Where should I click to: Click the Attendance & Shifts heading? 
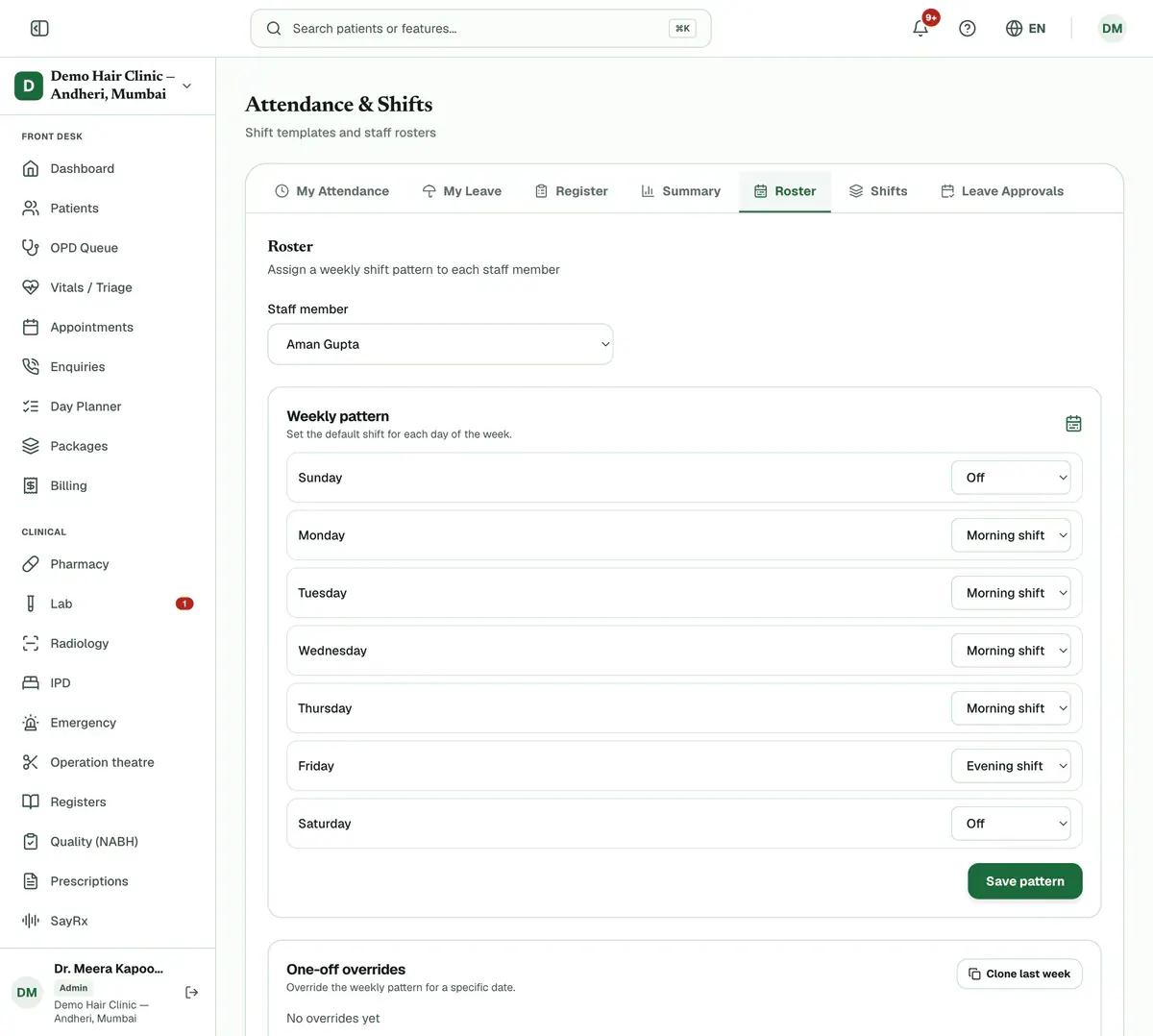pyautogui.click(x=339, y=104)
